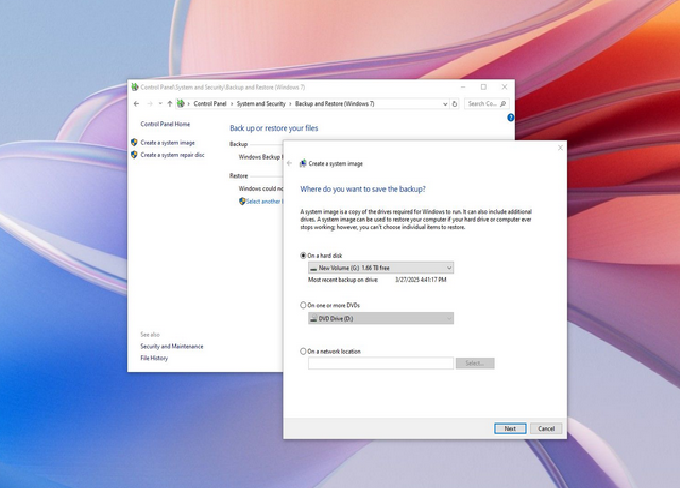The height and width of the screenshot is (488, 680).
Task: Click back arrow in system image wizard
Action: (x=290, y=163)
